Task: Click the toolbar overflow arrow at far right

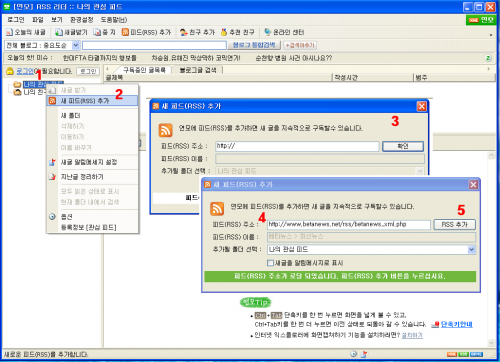Action: click(491, 35)
